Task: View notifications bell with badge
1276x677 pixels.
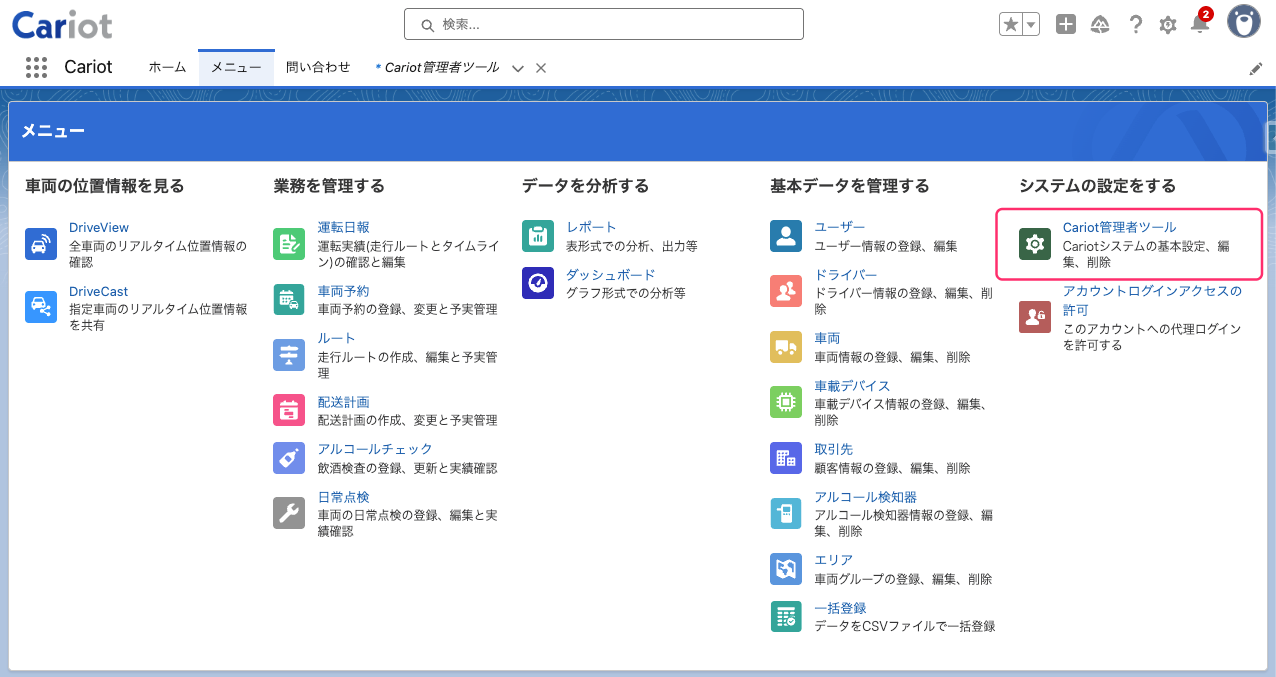Action: point(1200,23)
